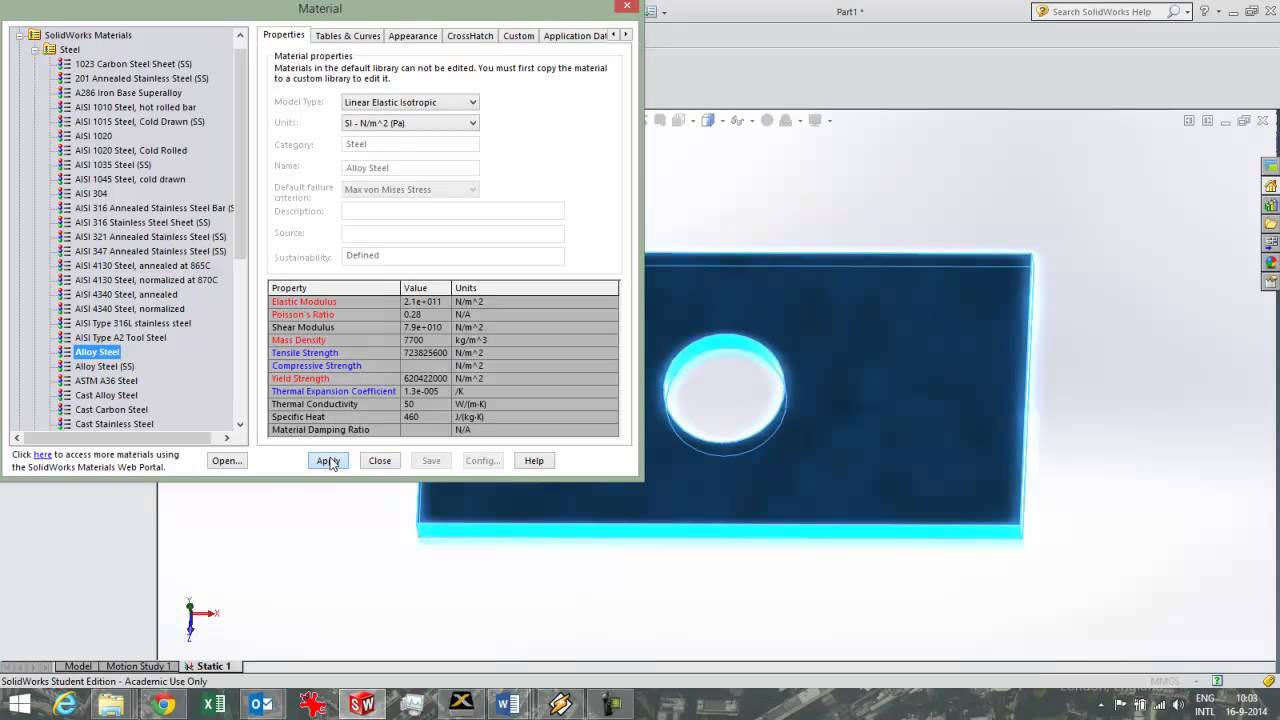Open Custom Properties task pane tab

pos(1271,281)
